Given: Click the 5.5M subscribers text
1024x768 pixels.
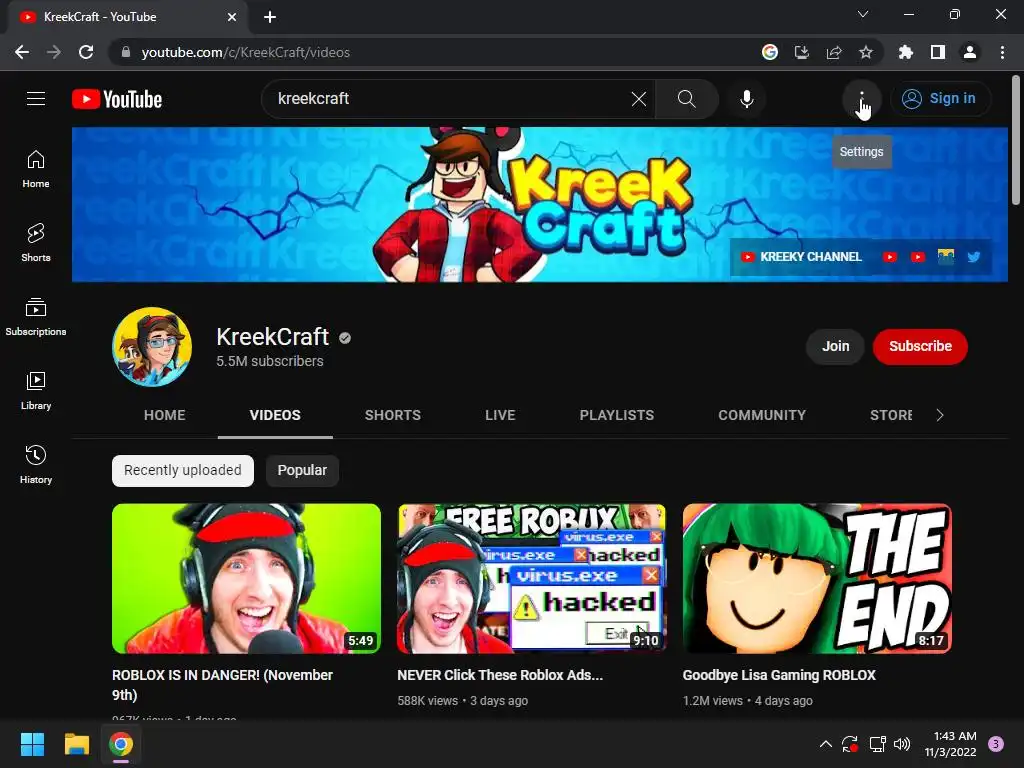Looking at the screenshot, I should (x=270, y=361).
